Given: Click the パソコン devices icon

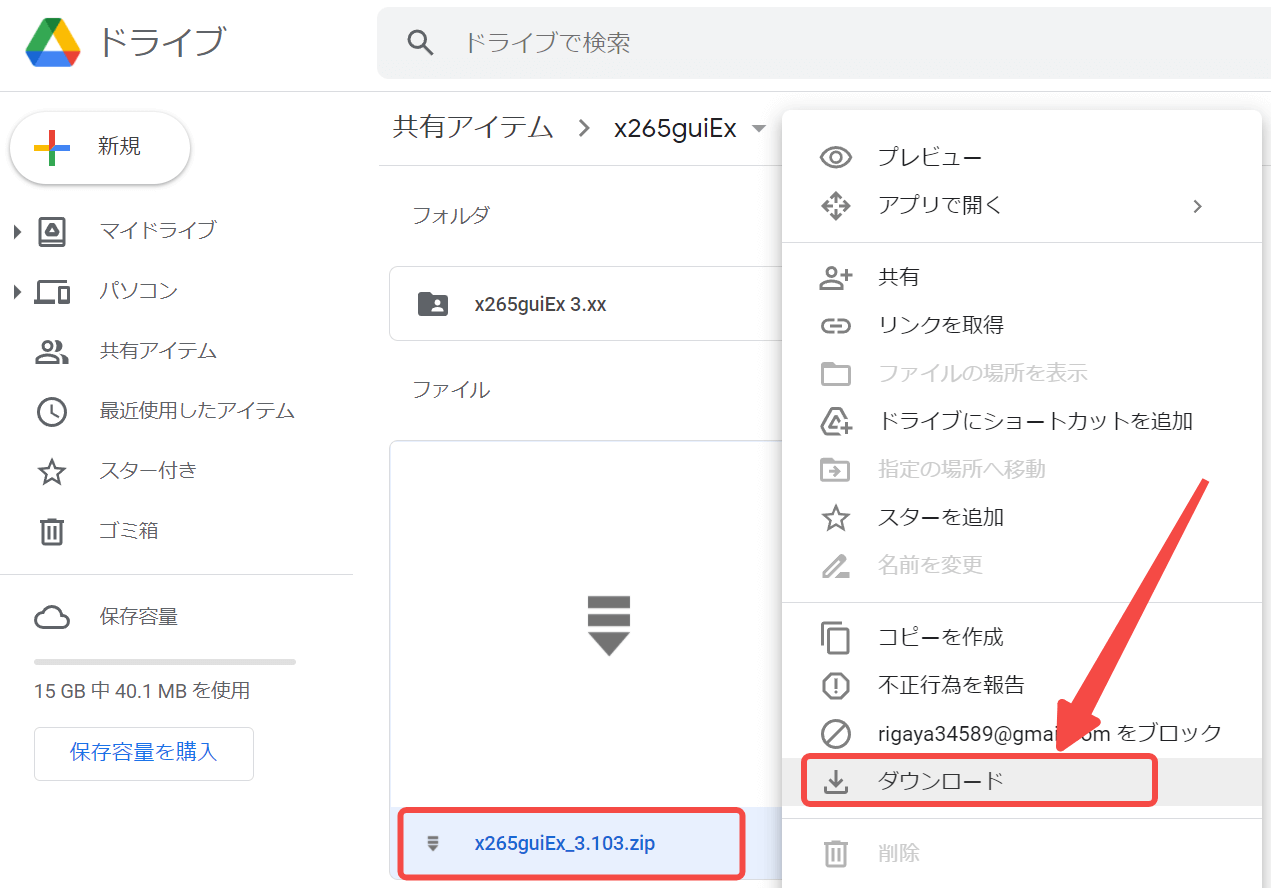Looking at the screenshot, I should pos(52,292).
